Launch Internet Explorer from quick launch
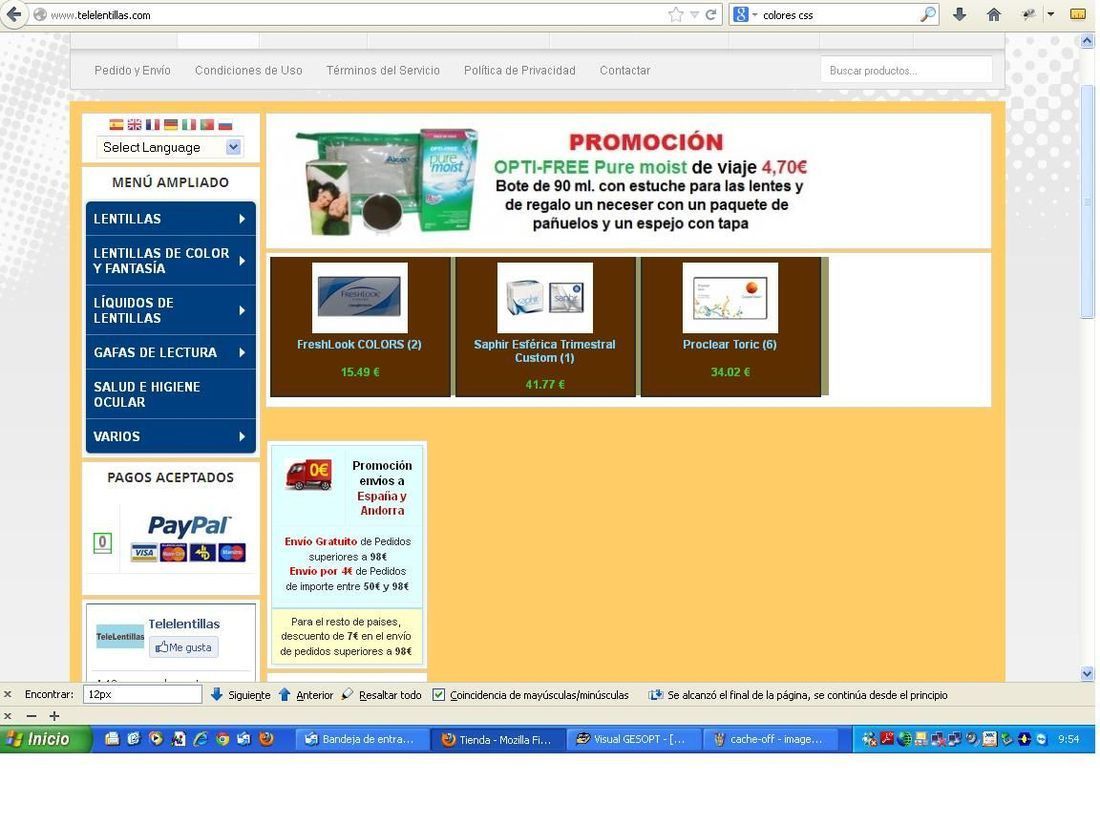Screen dimensions: 1100x825 click(201, 739)
